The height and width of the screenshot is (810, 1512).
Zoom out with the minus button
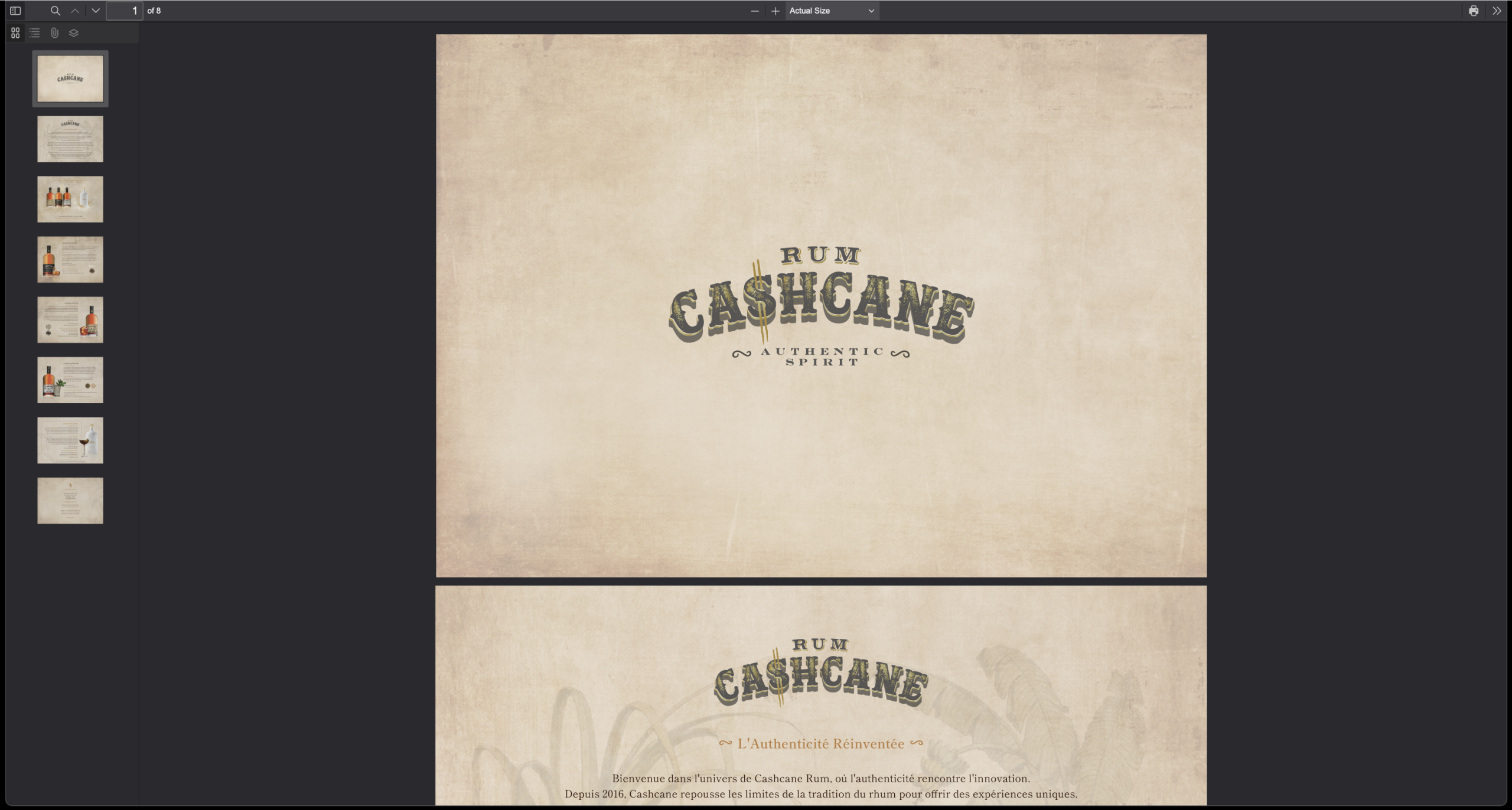point(754,11)
